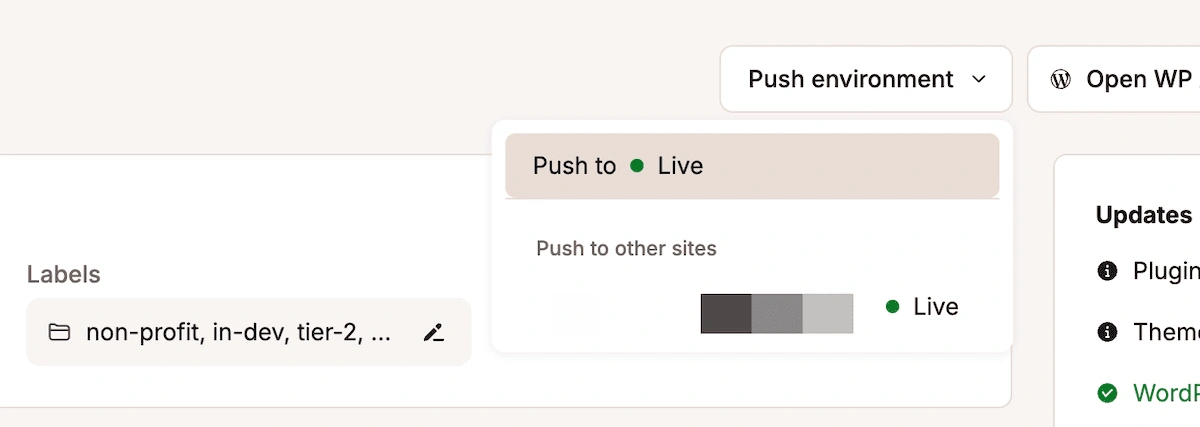The image size is (1200, 427).
Task: Click the Push to other sites heading
Action: click(x=626, y=248)
